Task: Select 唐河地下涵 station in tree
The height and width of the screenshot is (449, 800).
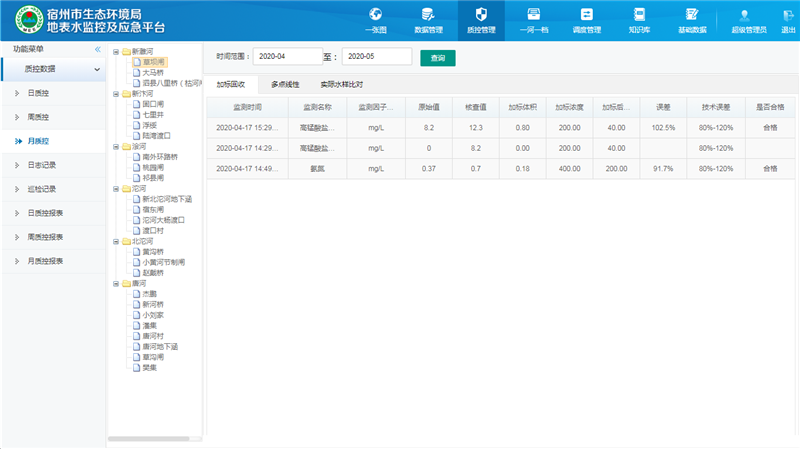Action: tap(160, 346)
